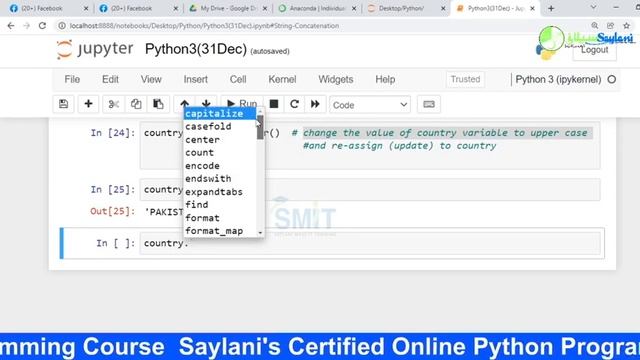Paste cells below icon
Viewport: 640px width, 360px height.
point(158,104)
